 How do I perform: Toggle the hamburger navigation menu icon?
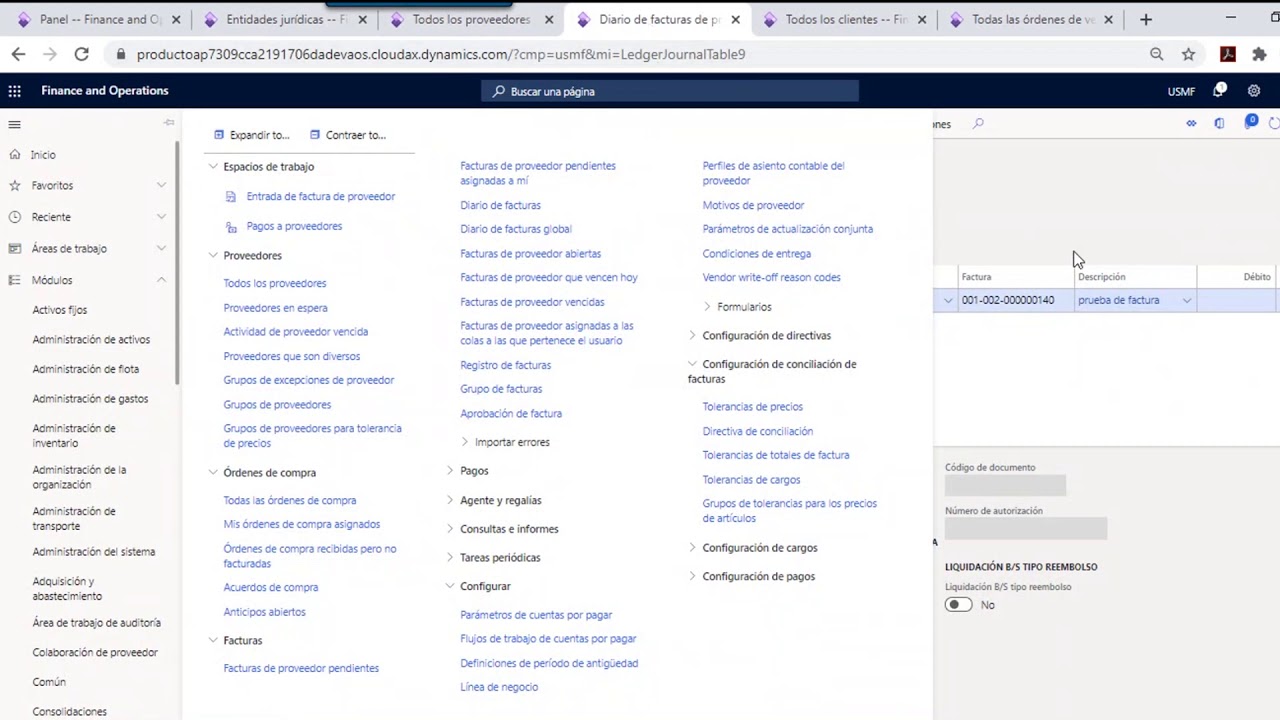(14, 124)
